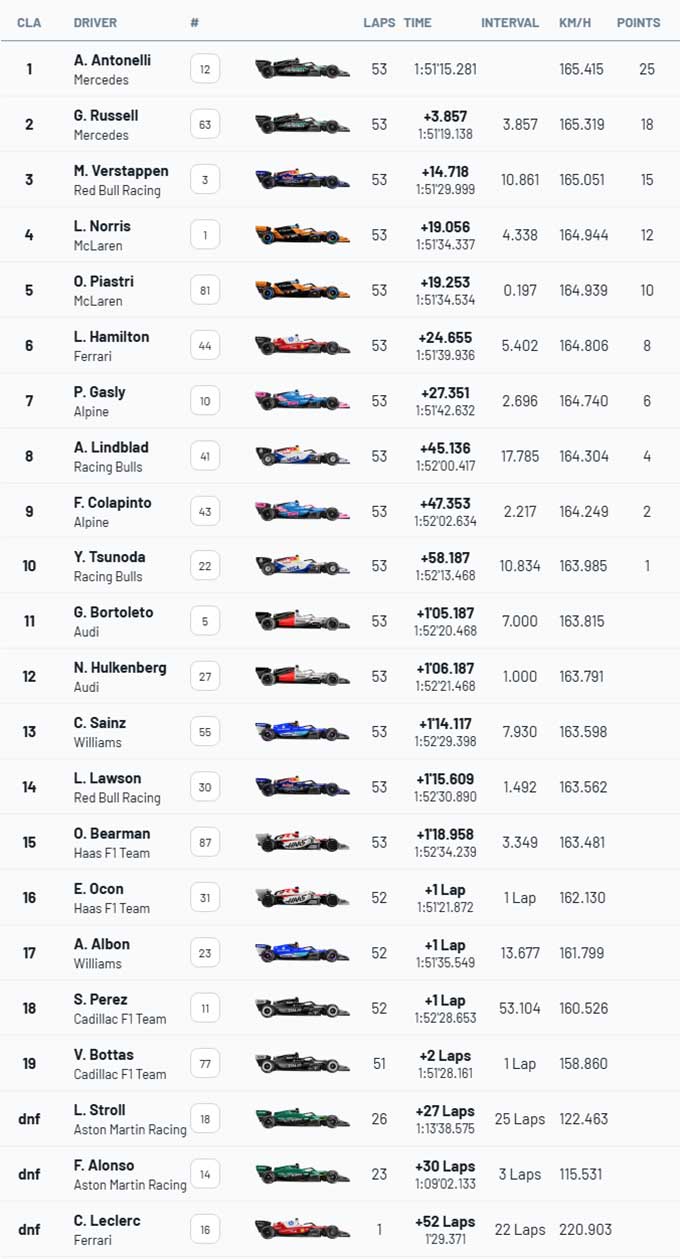
Task: Click car number badge 63
Action: pyautogui.click(x=205, y=125)
